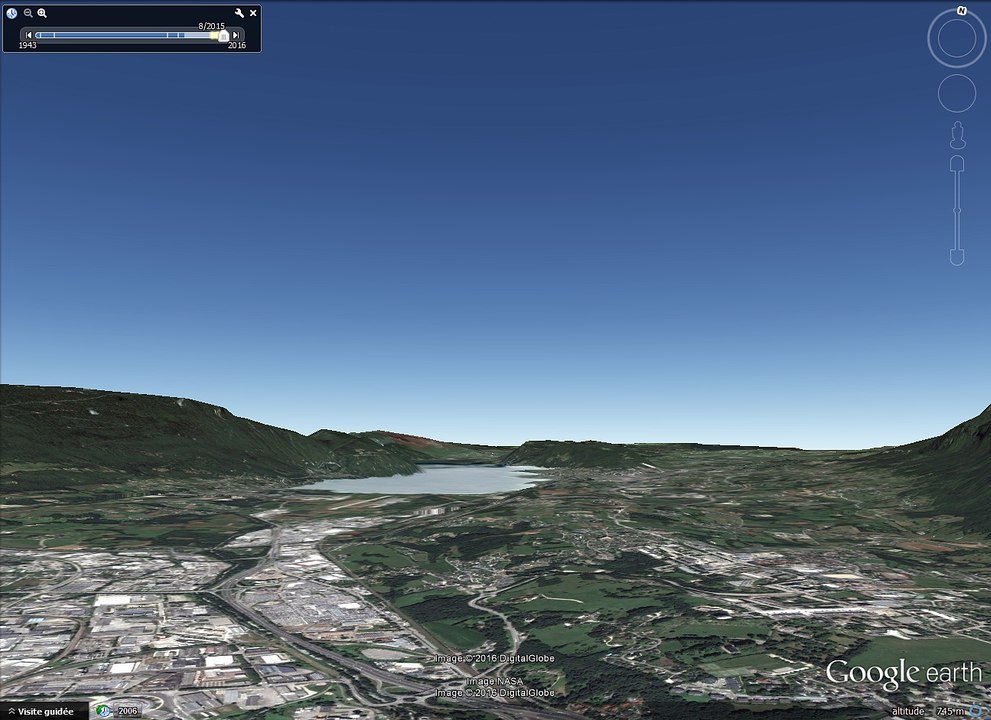Open timeline options wrench icon
Image resolution: width=991 pixels, height=720 pixels.
239,13
